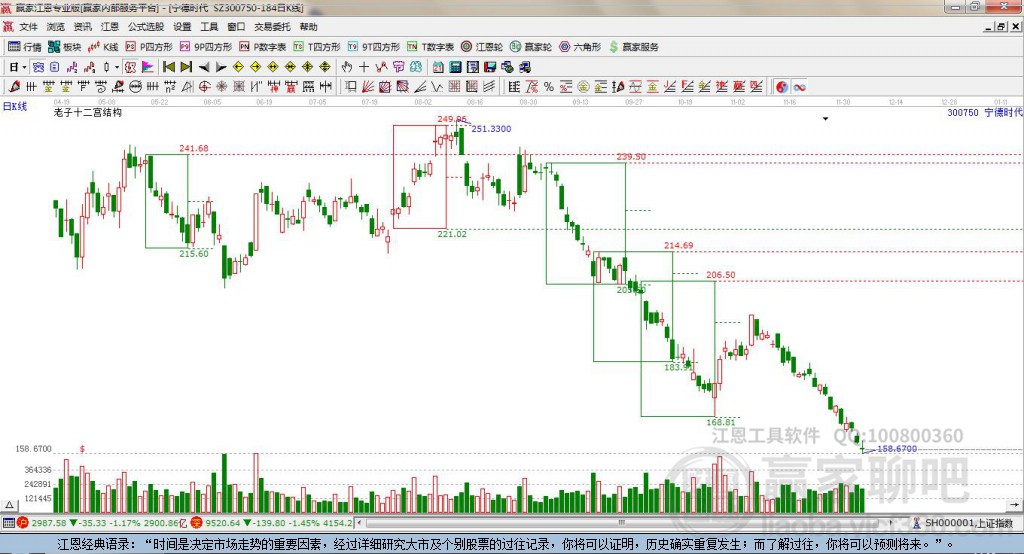Image resolution: width=1024 pixels, height=554 pixels.
Task: Open the 设置 menu
Action: [182, 27]
